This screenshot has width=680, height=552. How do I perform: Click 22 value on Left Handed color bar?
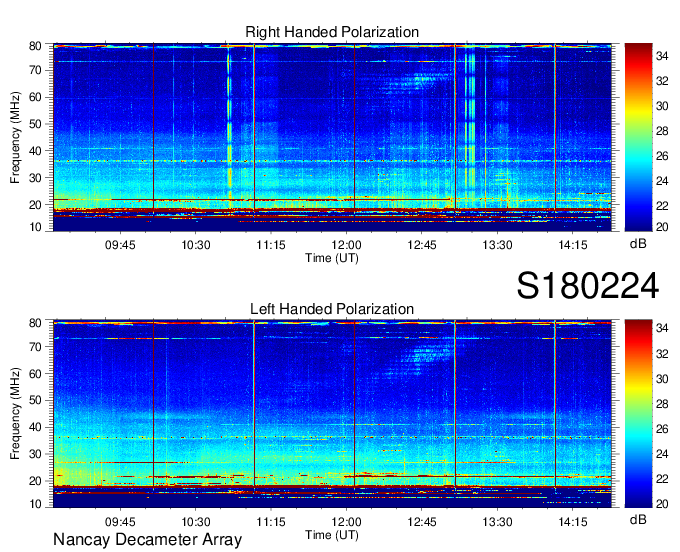click(662, 479)
